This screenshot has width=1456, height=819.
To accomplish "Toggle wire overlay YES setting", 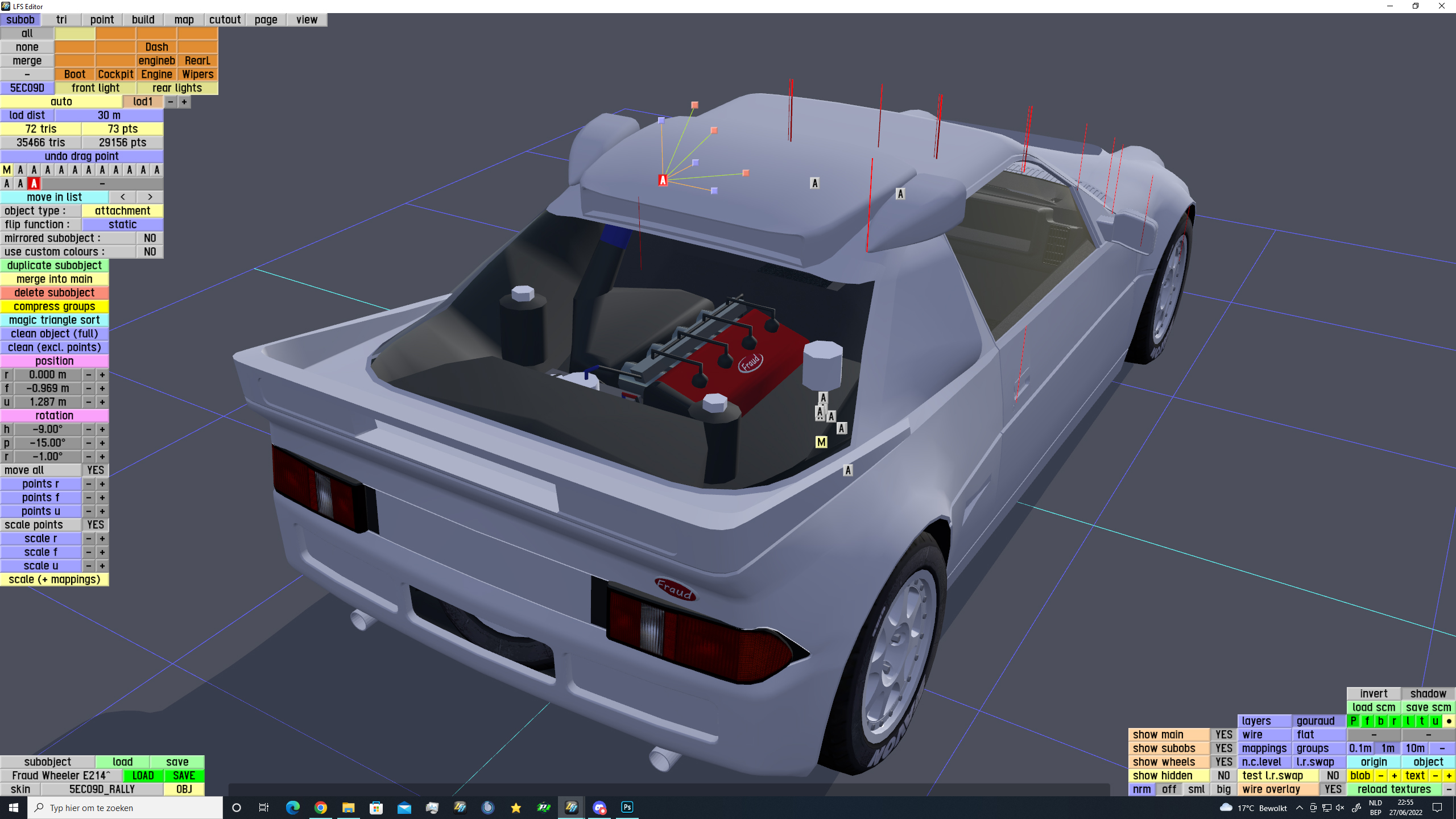I will [1333, 789].
